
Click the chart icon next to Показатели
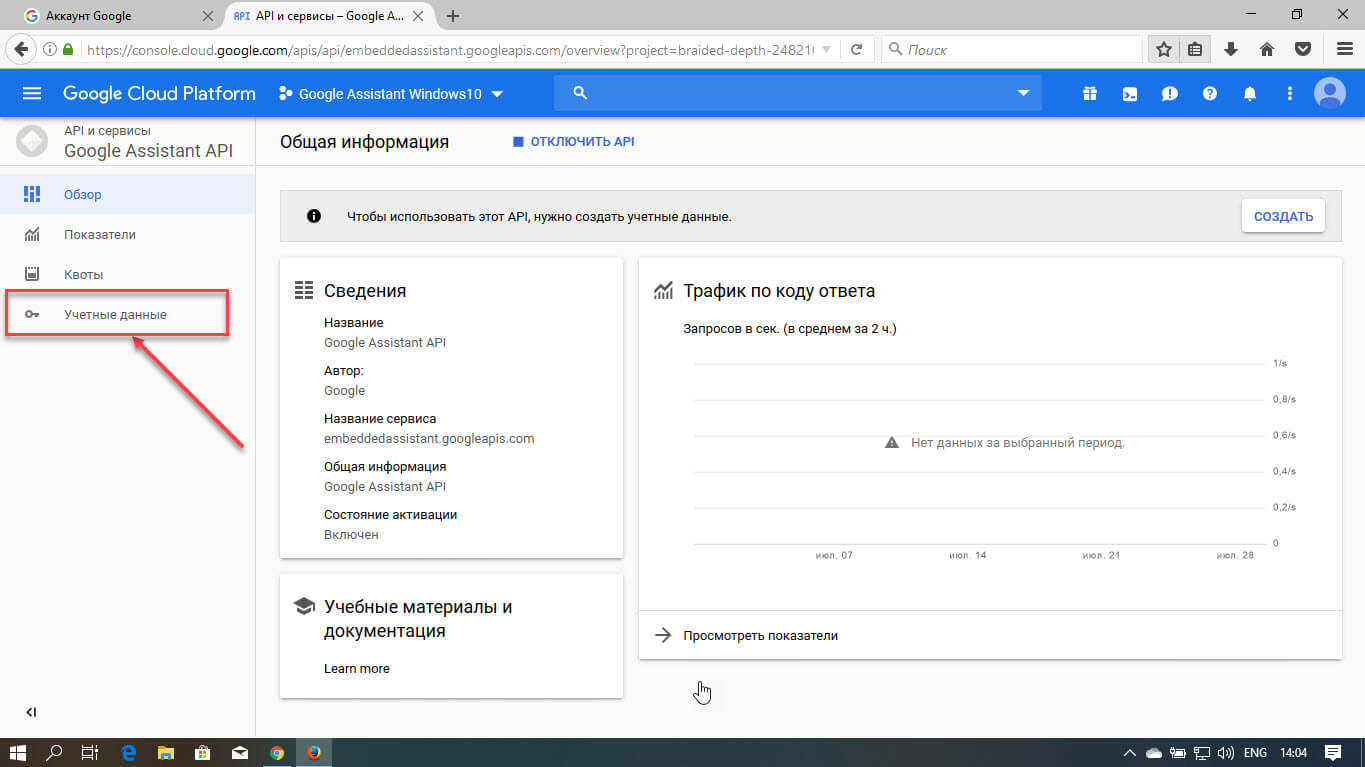tap(32, 234)
